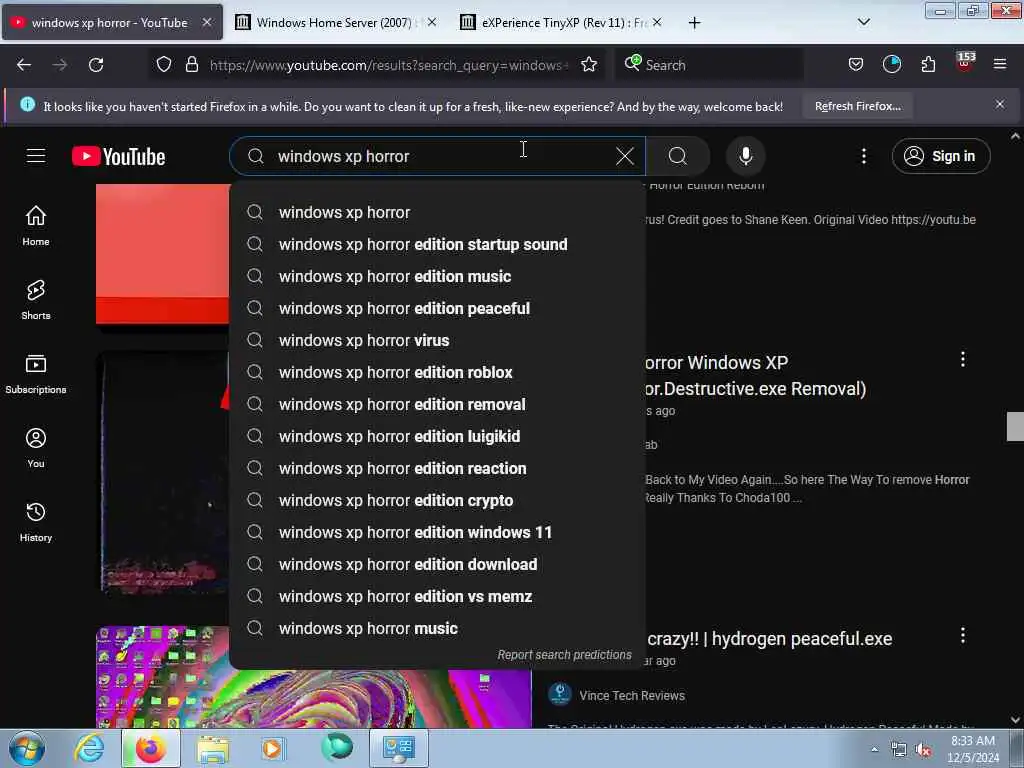Screen dimensions: 1024x768
Task: Open YouTube settings three-dot menu
Action: pos(863,156)
